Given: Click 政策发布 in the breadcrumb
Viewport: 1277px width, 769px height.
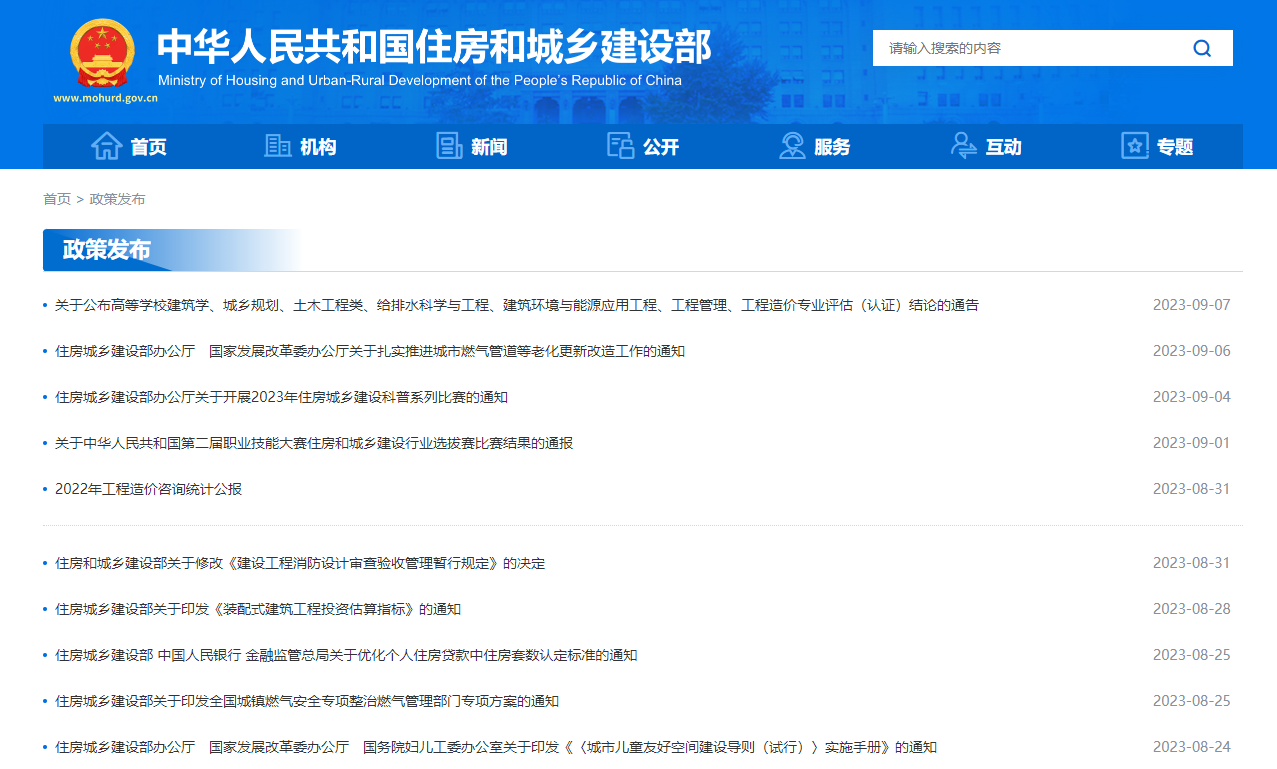Looking at the screenshot, I should click(x=117, y=199).
